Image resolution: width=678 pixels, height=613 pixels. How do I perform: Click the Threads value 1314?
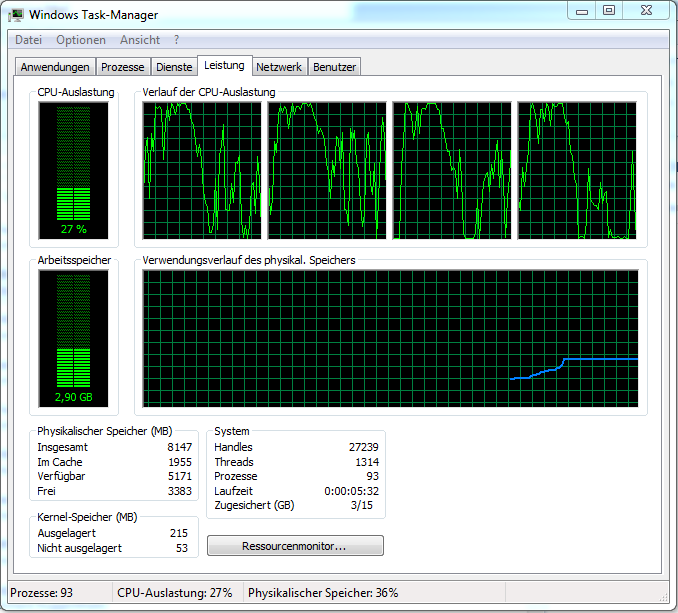point(367,462)
